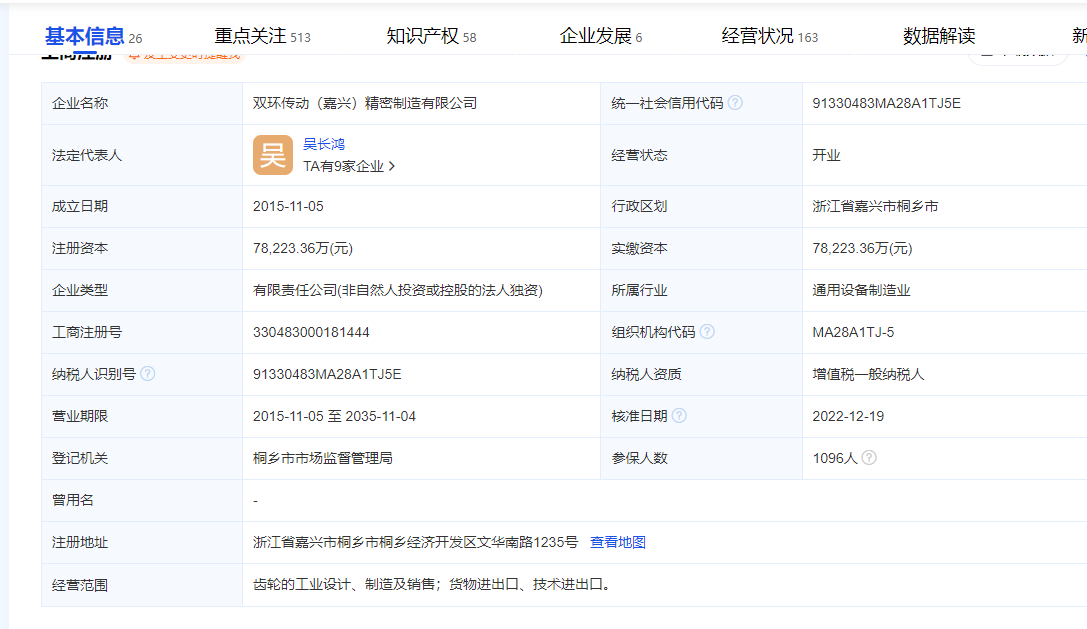Click the orange 吴 avatar icon
The image size is (1087, 629).
[x=272, y=155]
